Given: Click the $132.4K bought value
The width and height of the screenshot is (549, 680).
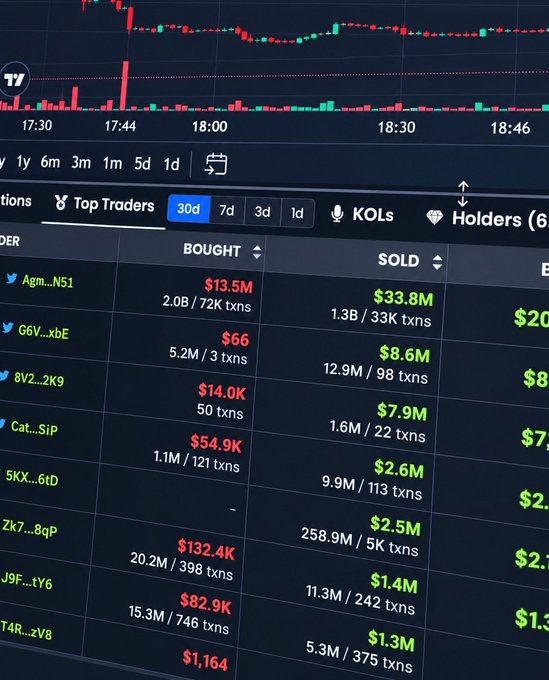Looking at the screenshot, I should point(206,549).
